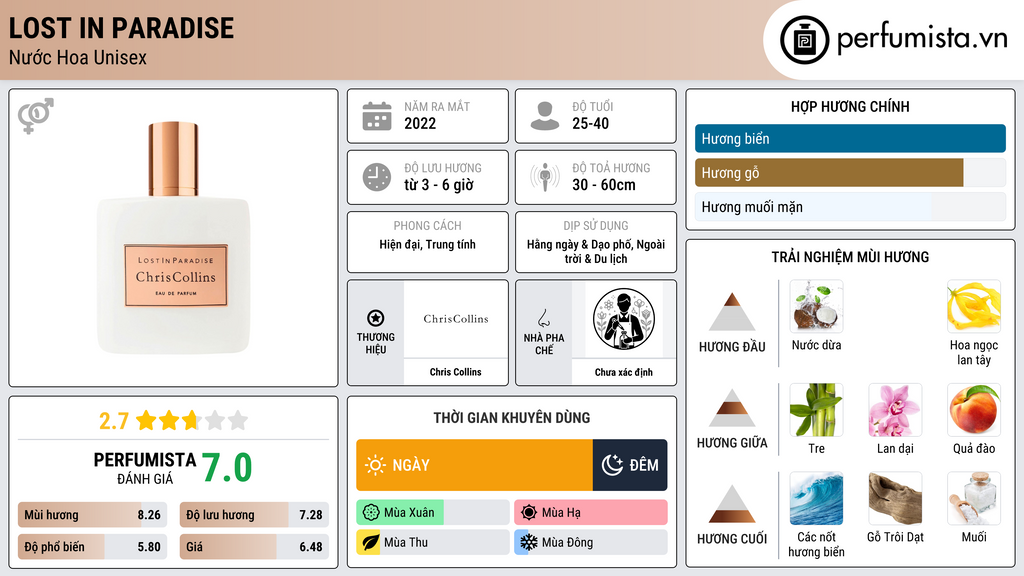This screenshot has height=576, width=1024.
Task: Click the sillage value 30 - 60cm
Action: 604,185
